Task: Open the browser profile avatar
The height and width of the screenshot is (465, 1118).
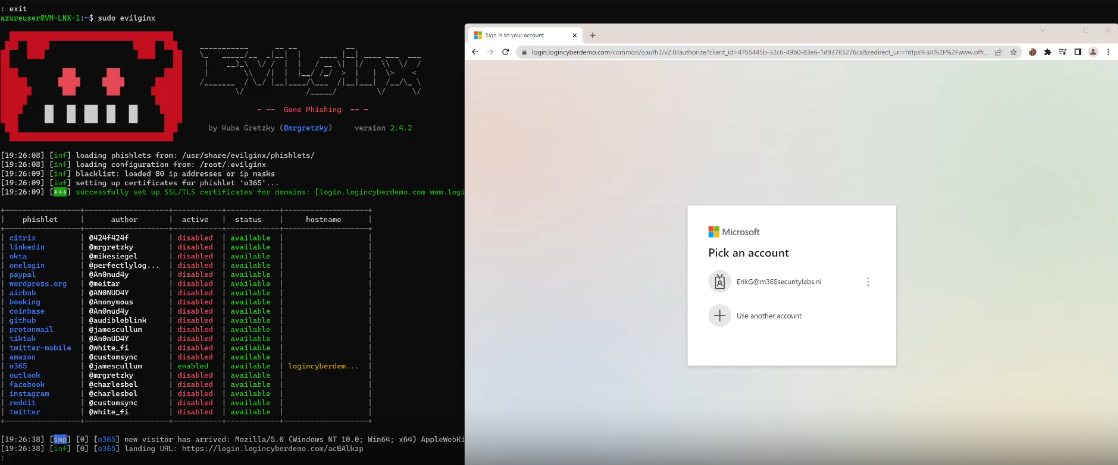Action: (x=1092, y=52)
